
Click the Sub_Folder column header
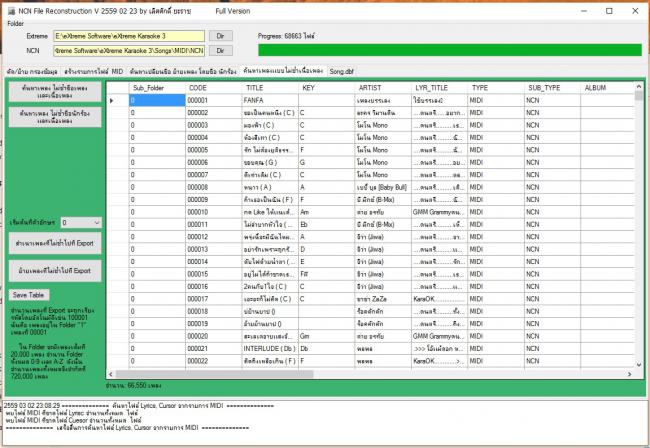tap(157, 88)
